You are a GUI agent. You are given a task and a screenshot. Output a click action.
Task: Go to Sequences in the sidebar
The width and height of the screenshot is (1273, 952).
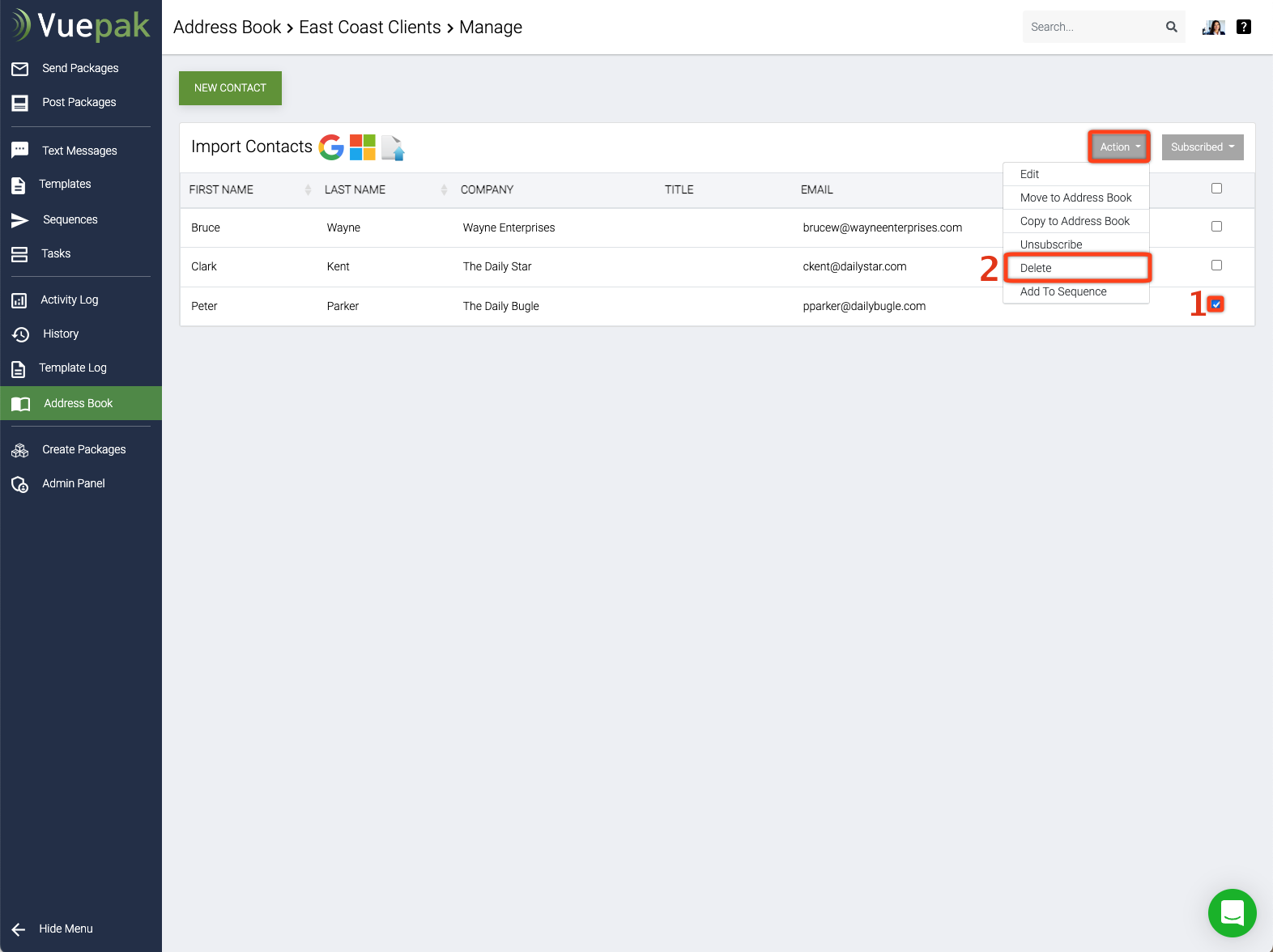70,219
